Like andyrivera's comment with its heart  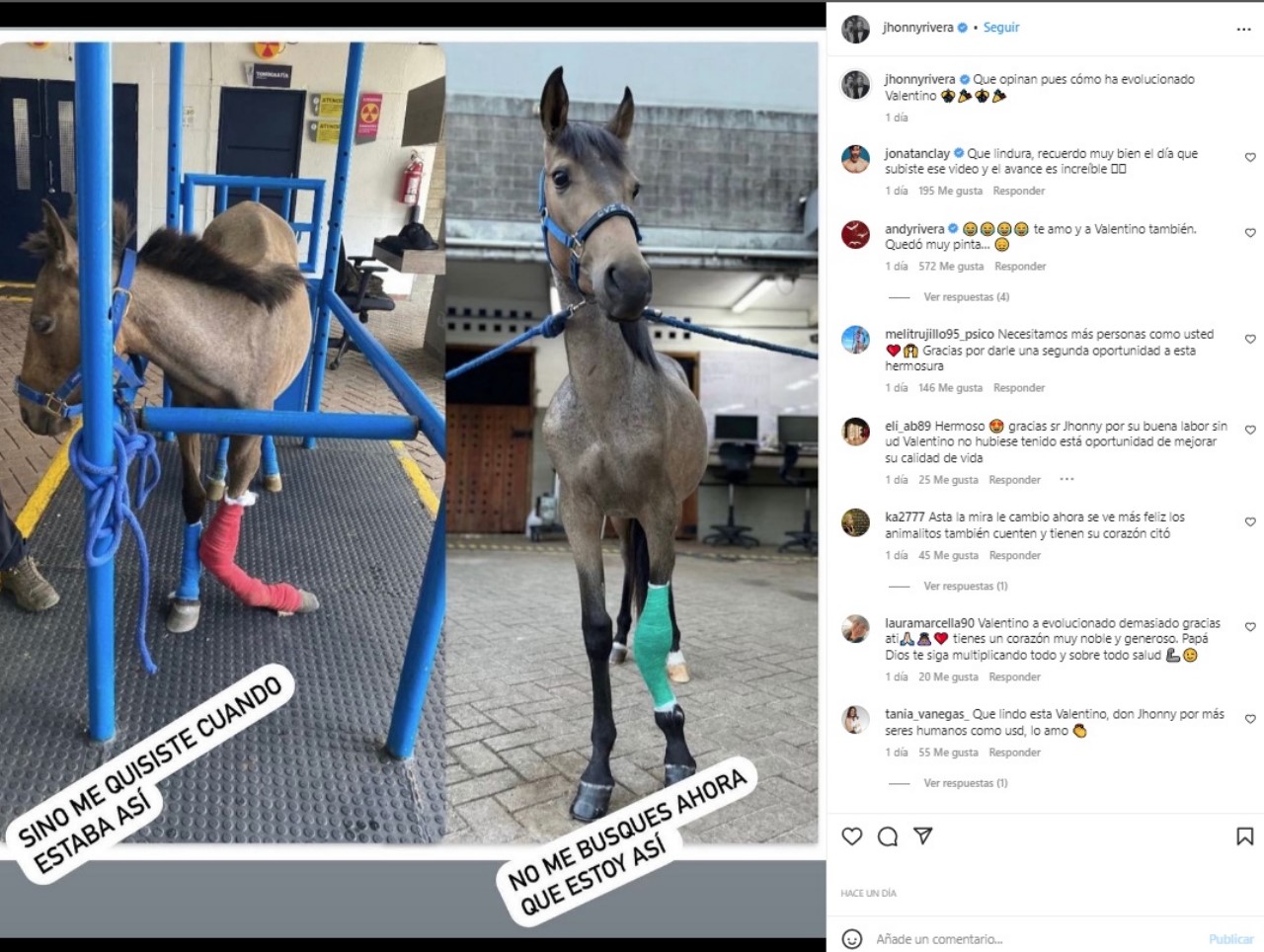tap(1250, 233)
